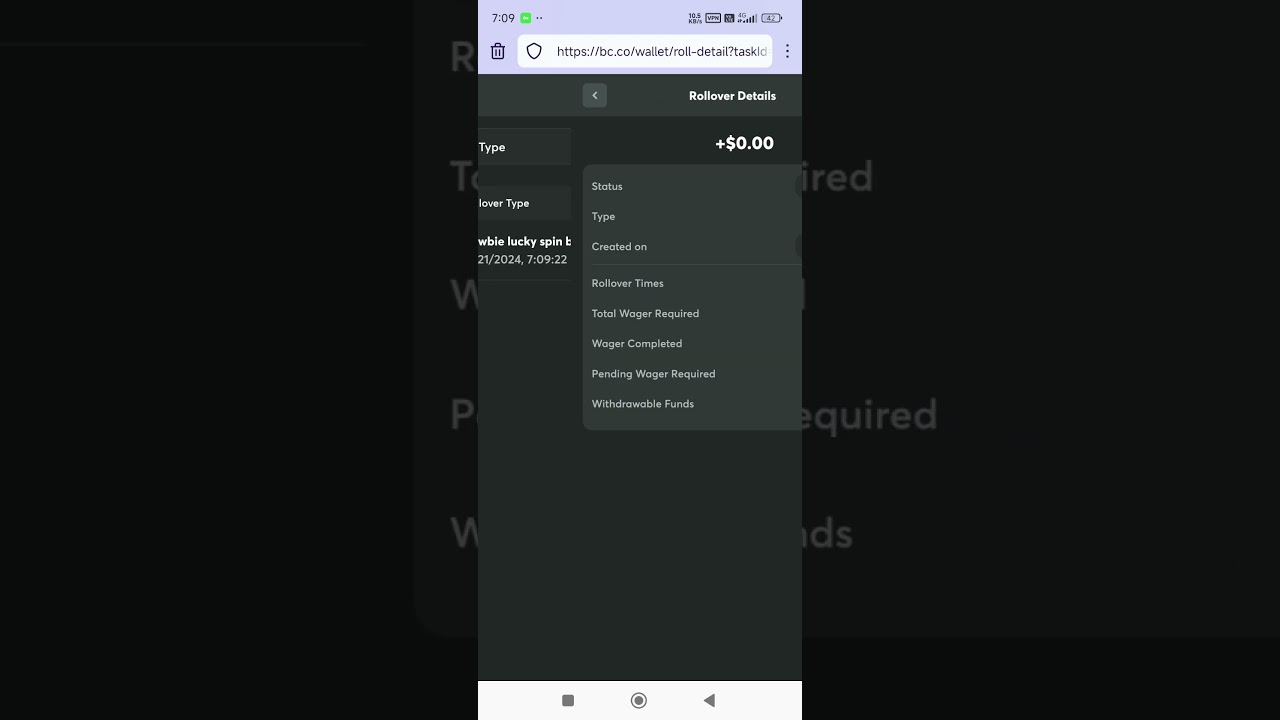Tap the back chevron beside Rollover Details
The image size is (1280, 720).
coord(595,96)
